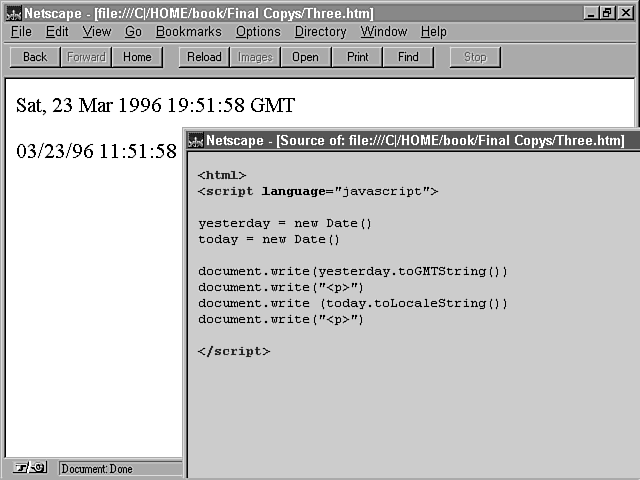Open the File menu
640x480 pixels.
[21, 32]
